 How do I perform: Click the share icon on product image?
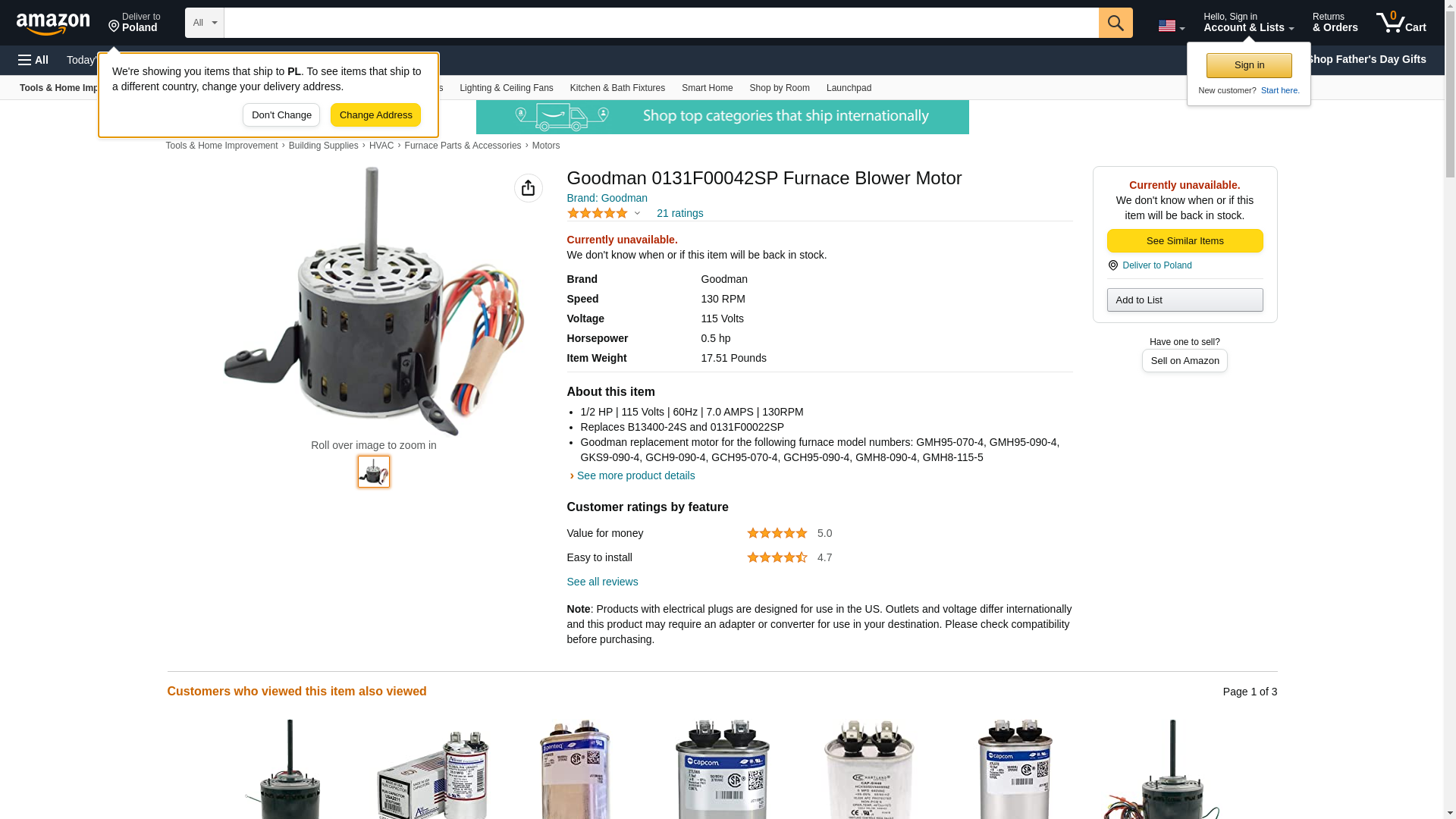529,188
